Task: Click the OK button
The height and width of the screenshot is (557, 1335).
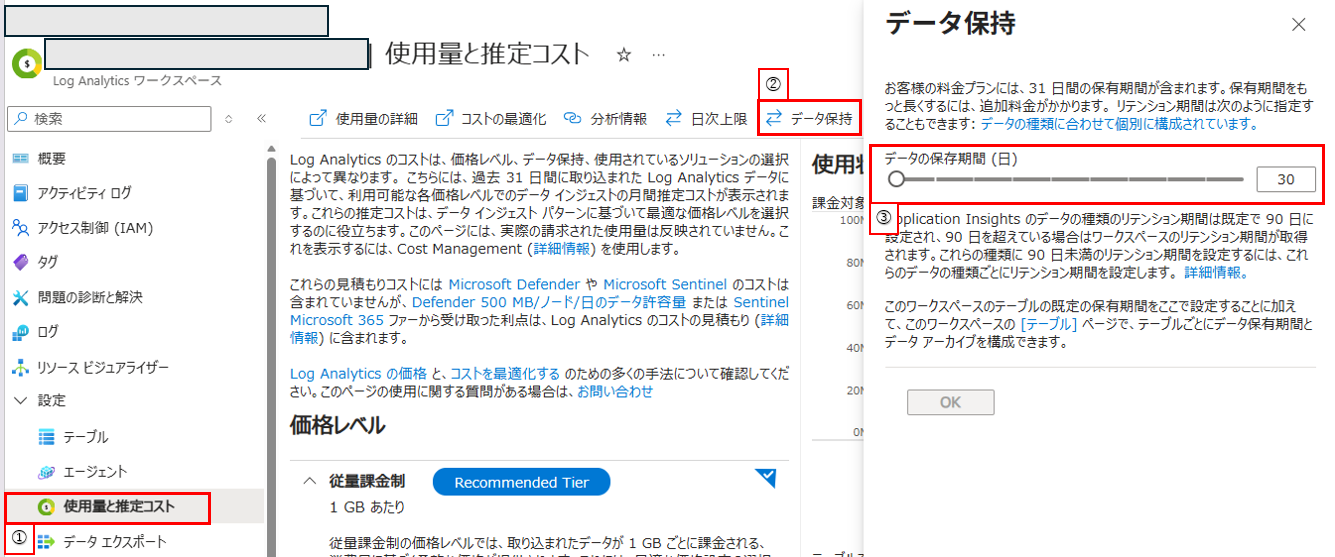Action: 950,402
